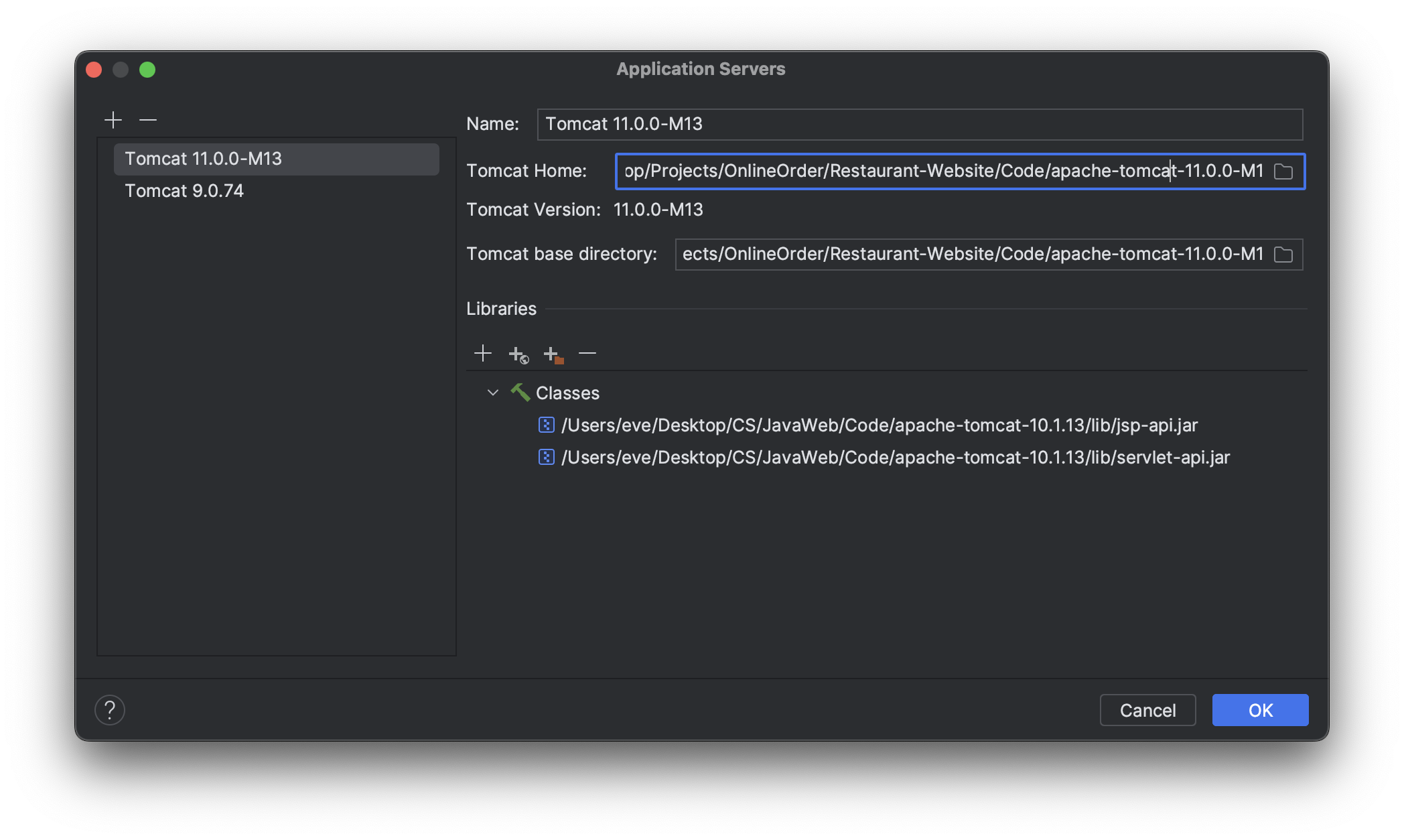Viewport: 1404px width, 840px height.
Task: Collapse the Classes tree node
Action: [x=494, y=393]
